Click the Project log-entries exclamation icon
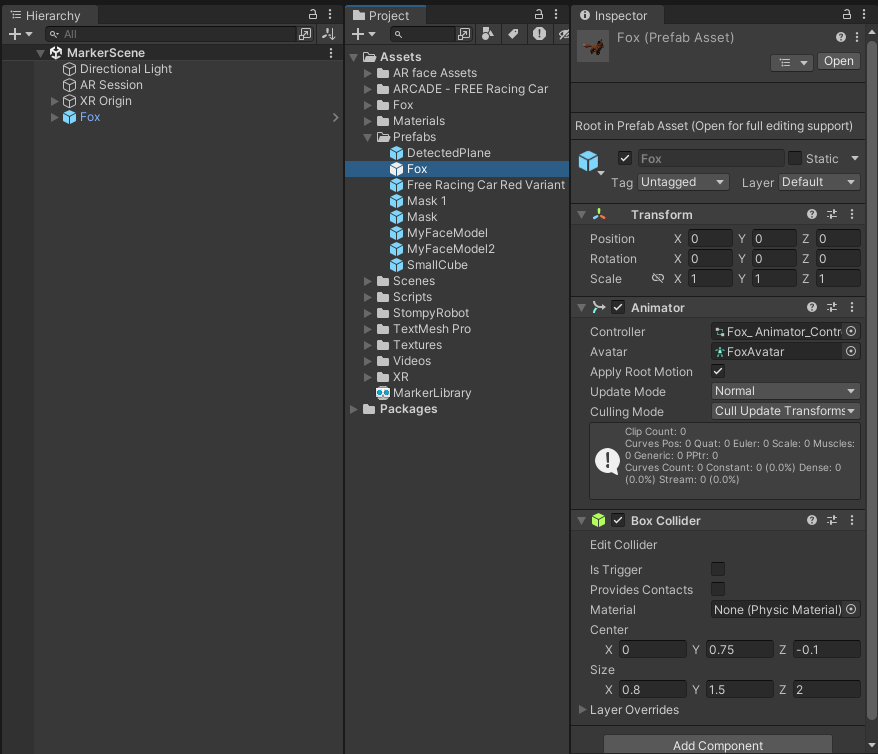The height and width of the screenshot is (754, 878). coord(539,34)
